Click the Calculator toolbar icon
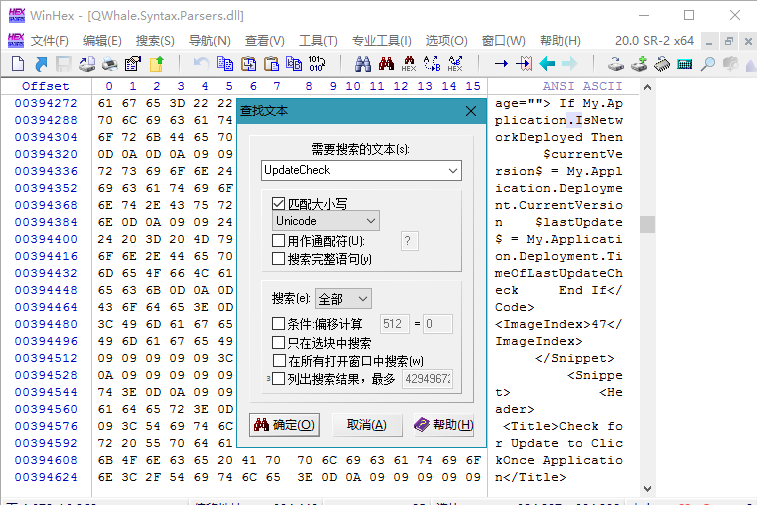Image resolution: width=757 pixels, height=505 pixels. tap(685, 63)
